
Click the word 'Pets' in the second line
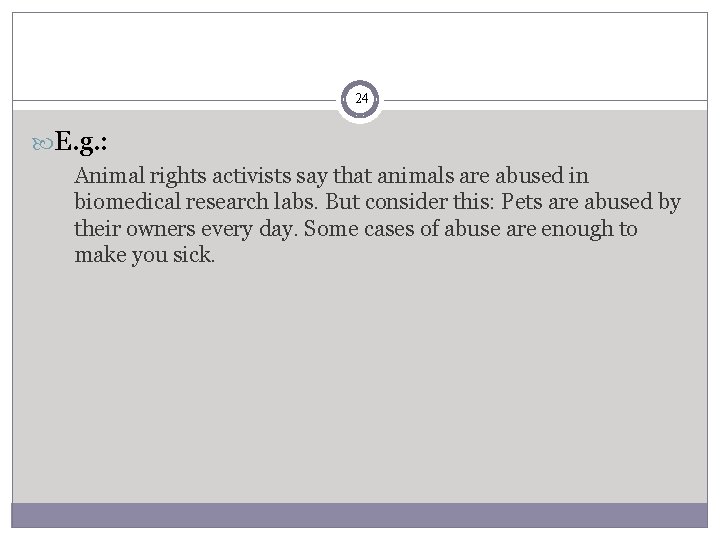click(x=522, y=202)
